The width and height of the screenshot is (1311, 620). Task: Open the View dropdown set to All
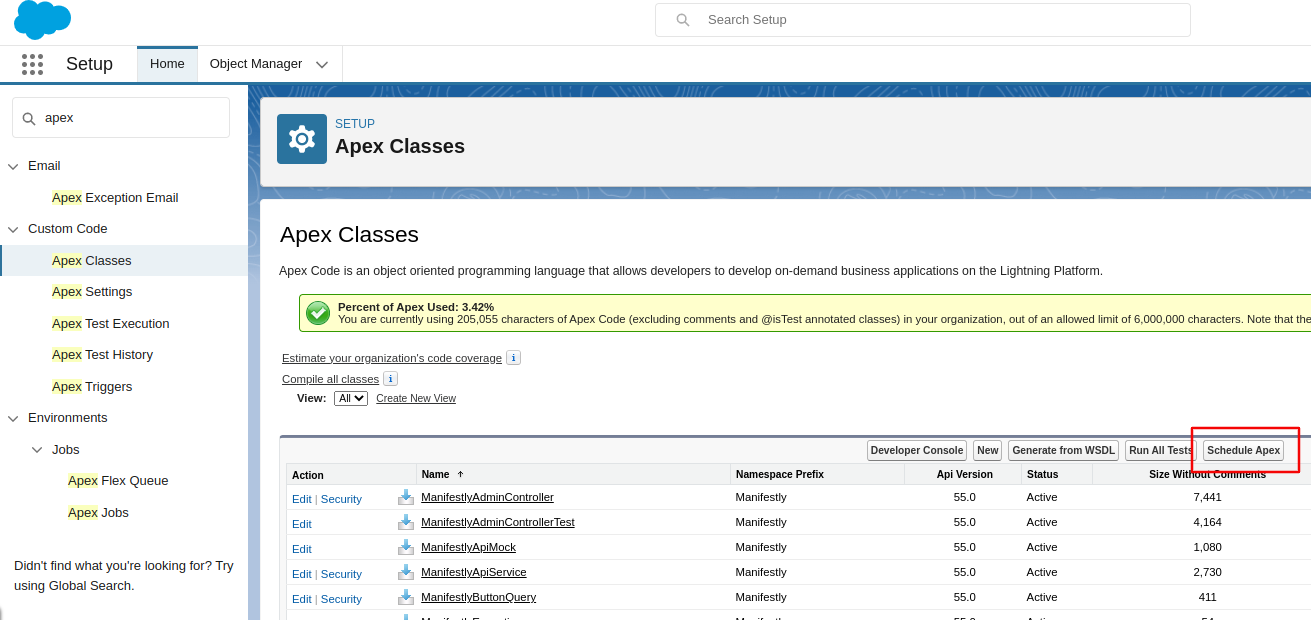(x=351, y=398)
